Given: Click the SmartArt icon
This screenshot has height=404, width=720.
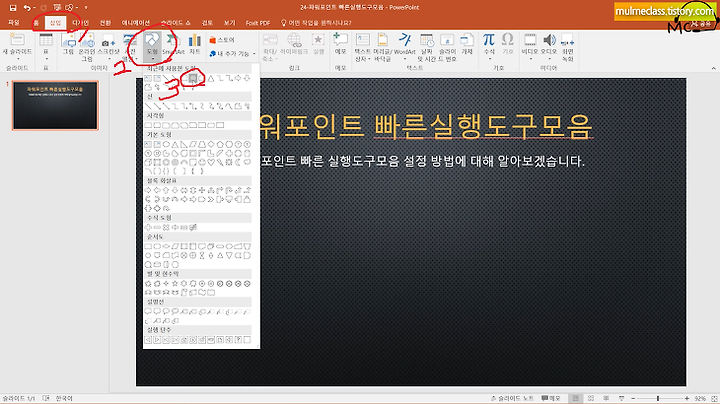Looking at the screenshot, I should click(173, 44).
